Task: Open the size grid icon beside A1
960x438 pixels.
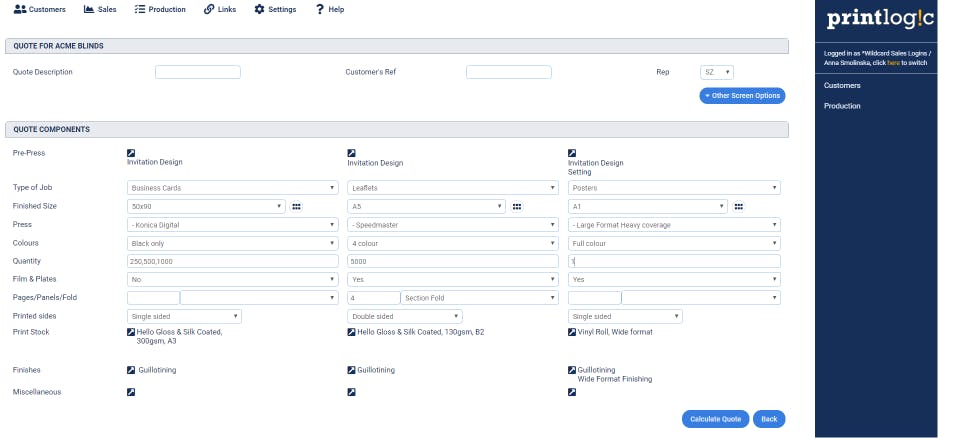Action: coord(738,206)
